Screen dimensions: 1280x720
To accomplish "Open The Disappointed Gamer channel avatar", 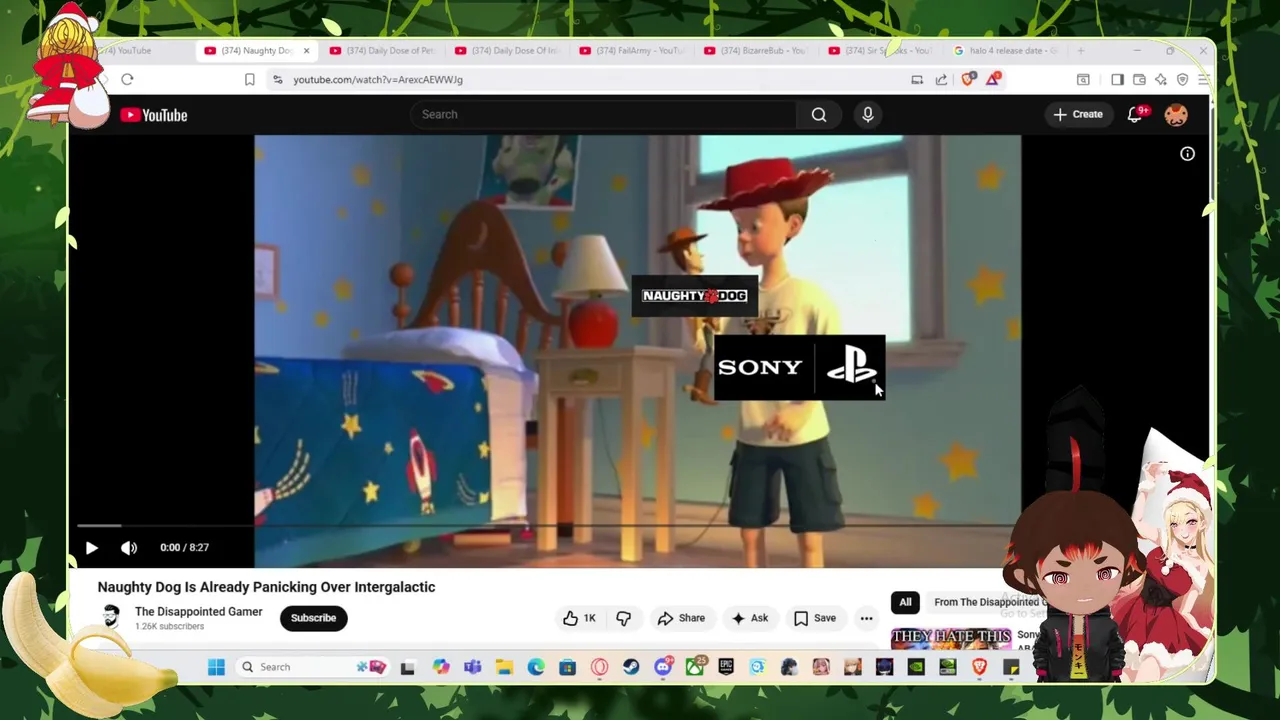I will click(111, 618).
